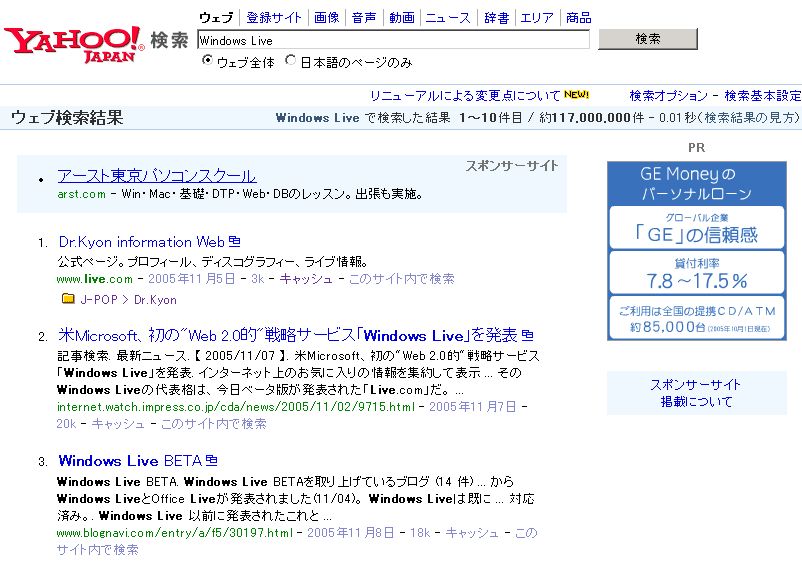Click the ウェブ検索結果 heading

point(68,118)
